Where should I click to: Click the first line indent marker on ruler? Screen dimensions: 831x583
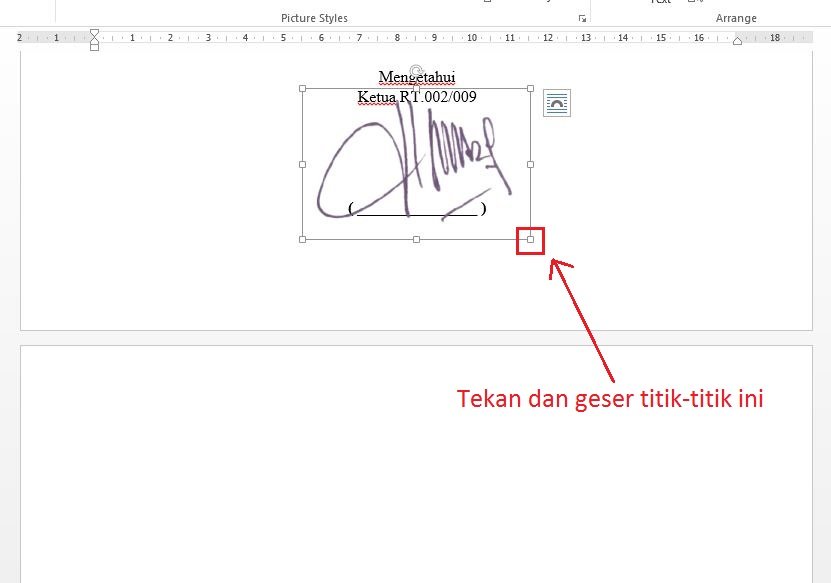tap(94, 33)
